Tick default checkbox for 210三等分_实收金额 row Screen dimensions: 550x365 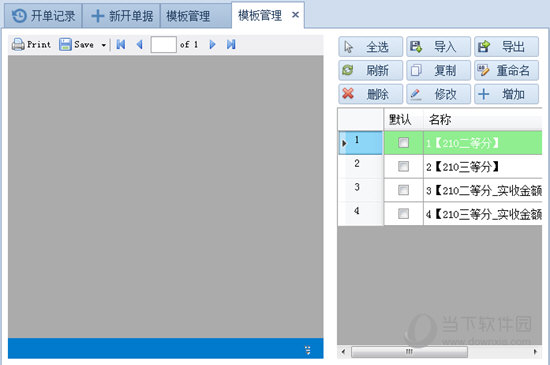(x=403, y=214)
